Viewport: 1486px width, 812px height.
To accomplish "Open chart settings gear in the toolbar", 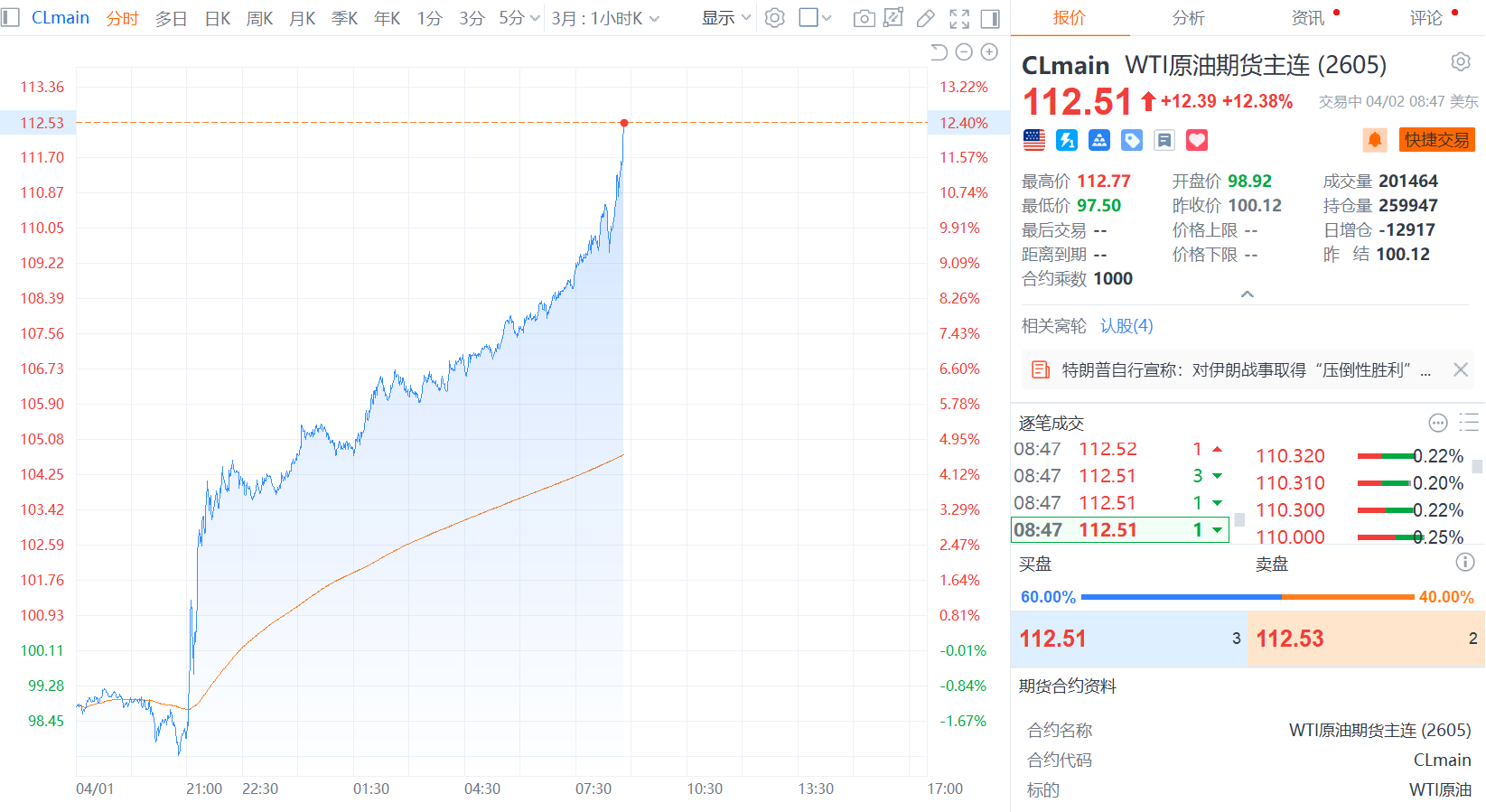I will tap(774, 18).
